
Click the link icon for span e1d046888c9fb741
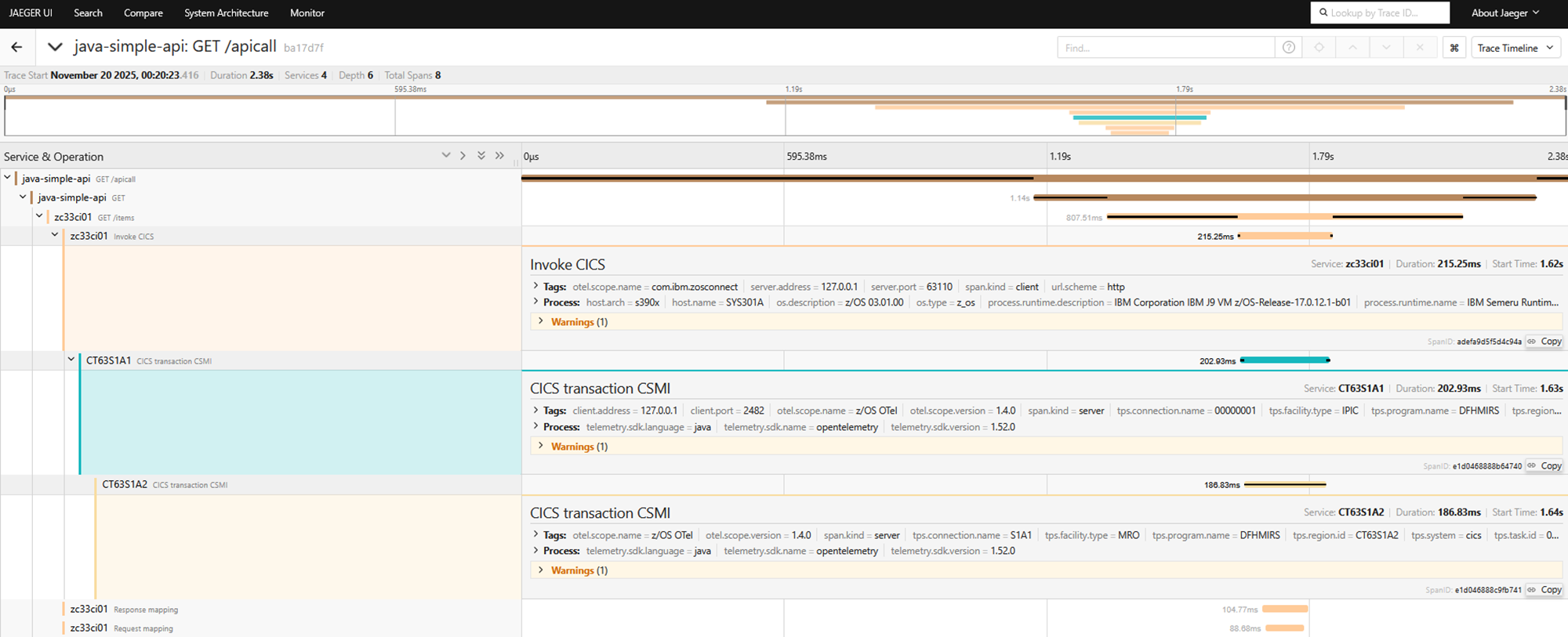[x=1531, y=590]
